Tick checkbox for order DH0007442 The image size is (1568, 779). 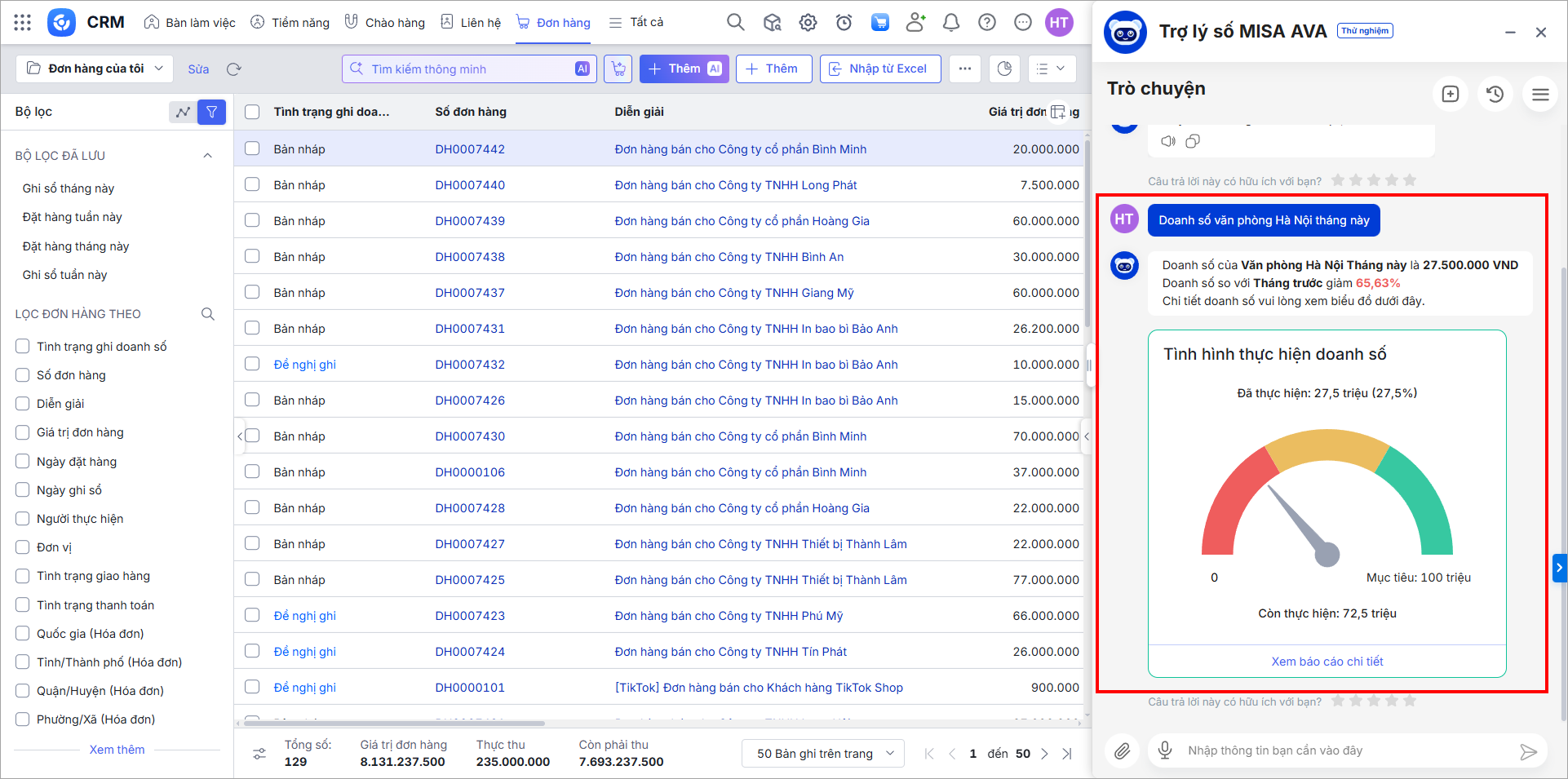252,148
